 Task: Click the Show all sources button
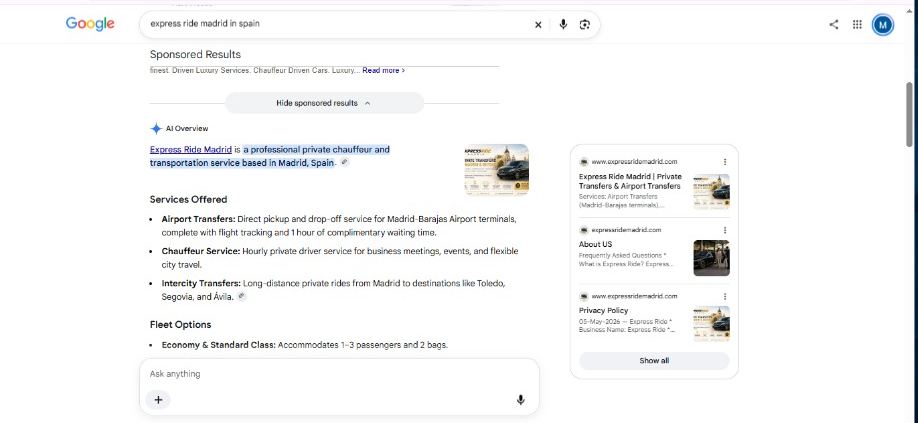click(654, 361)
